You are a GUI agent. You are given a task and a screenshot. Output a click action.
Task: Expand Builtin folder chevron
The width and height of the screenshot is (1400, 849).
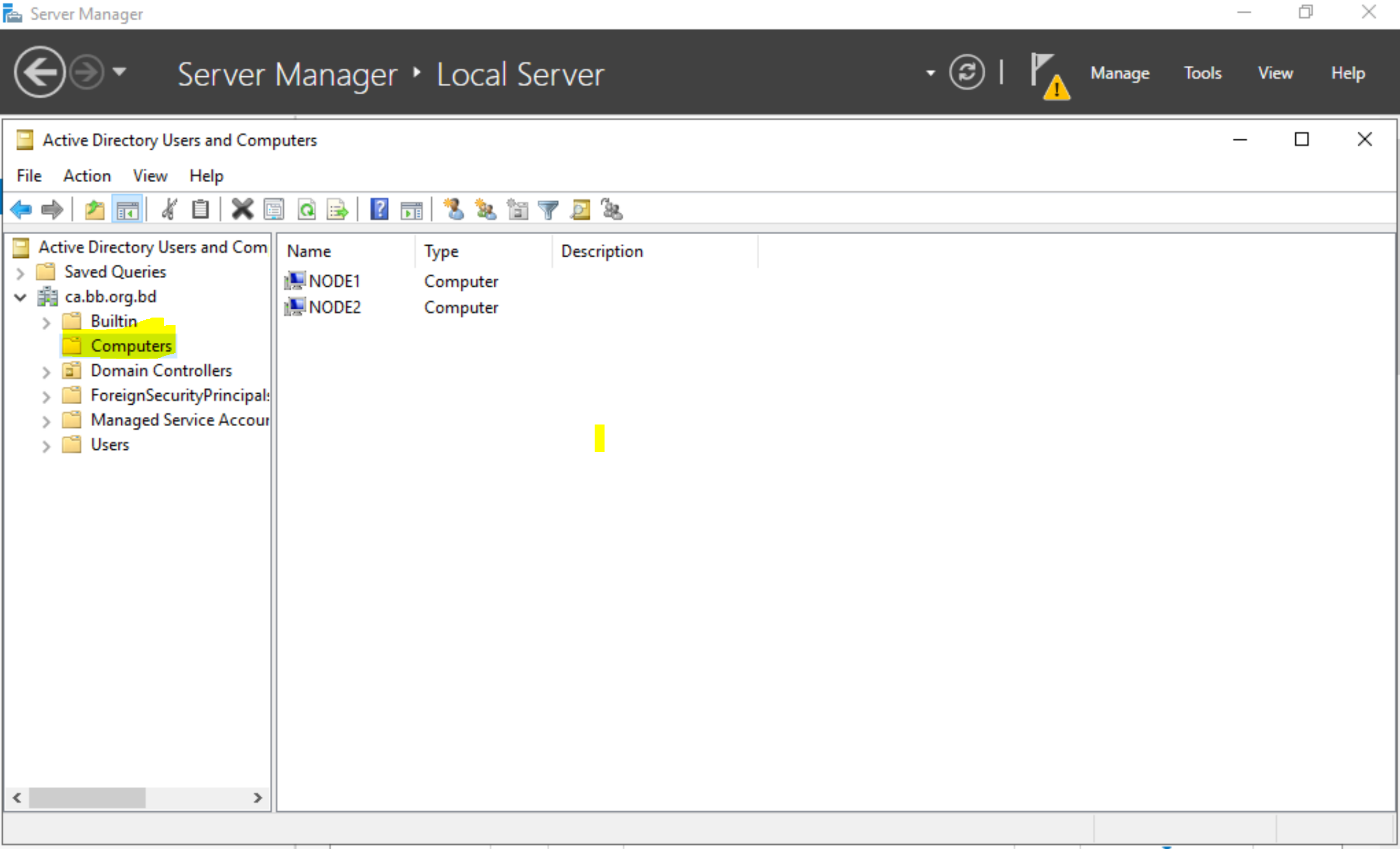47,322
